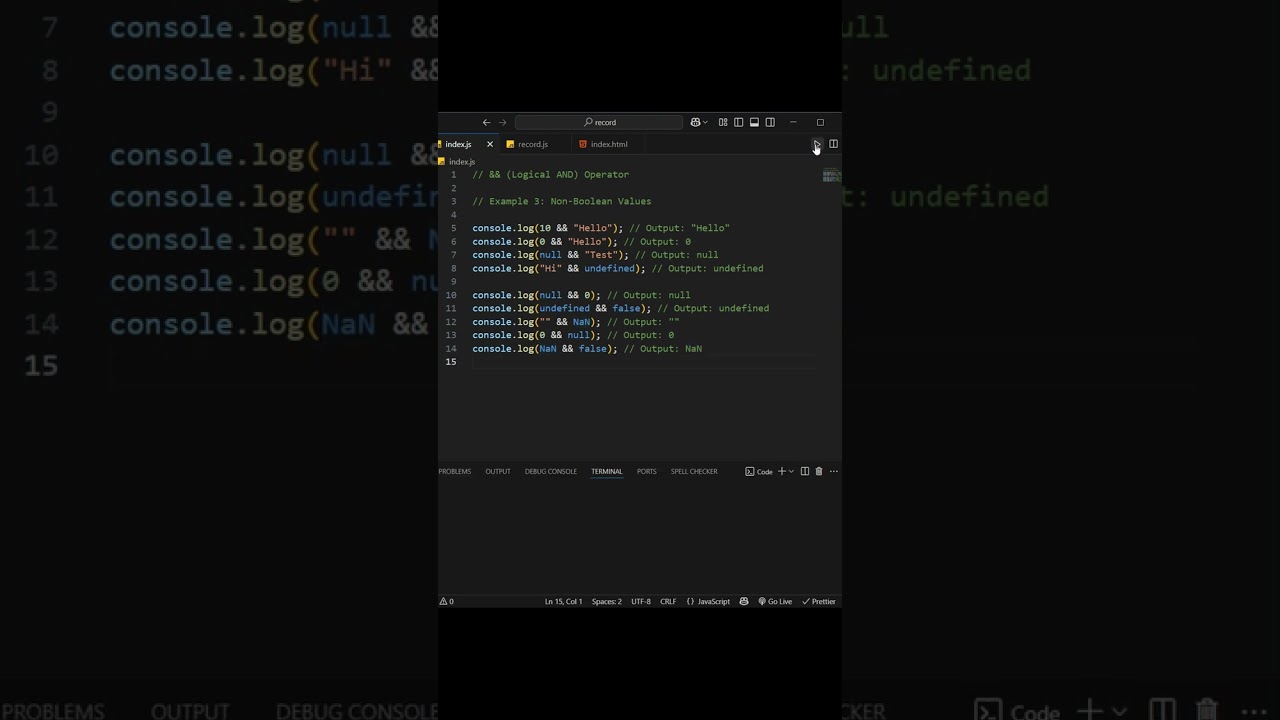Open the OUTPUT panel tab
The height and width of the screenshot is (720, 1280).
tap(498, 471)
